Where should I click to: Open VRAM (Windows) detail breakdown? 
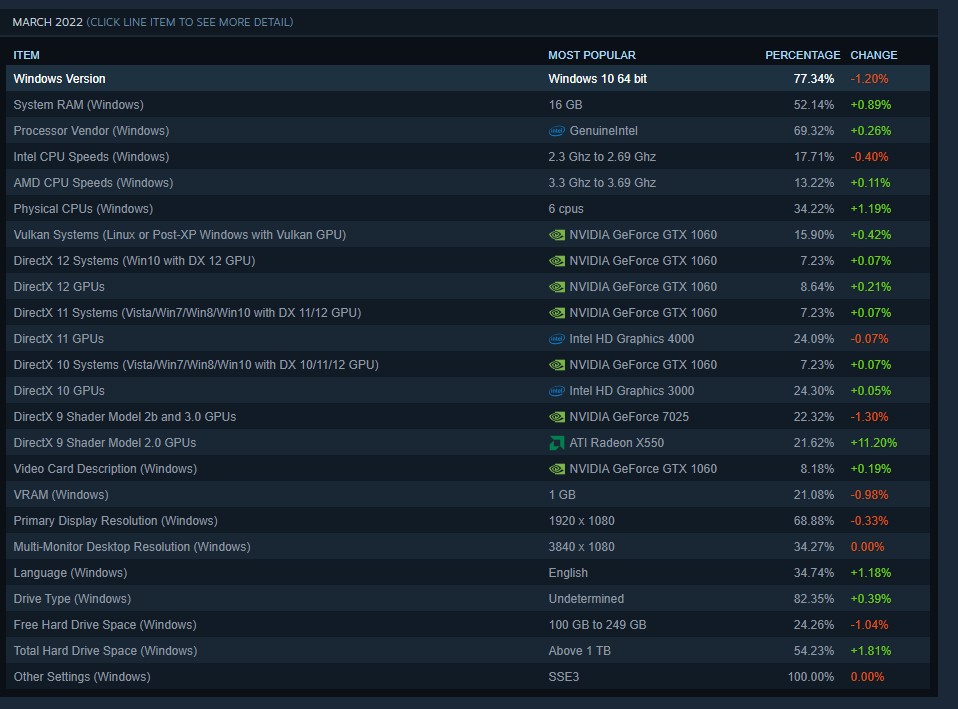coord(61,495)
